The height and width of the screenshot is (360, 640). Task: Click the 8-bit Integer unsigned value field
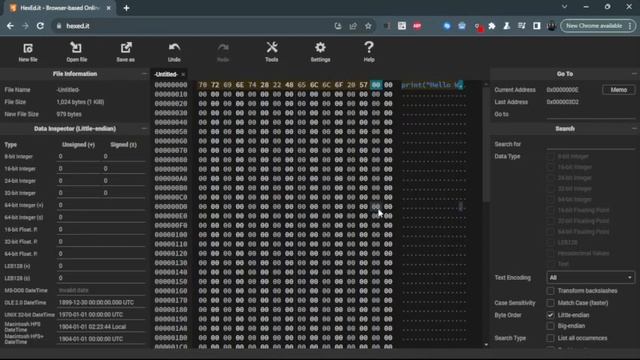coord(78,156)
